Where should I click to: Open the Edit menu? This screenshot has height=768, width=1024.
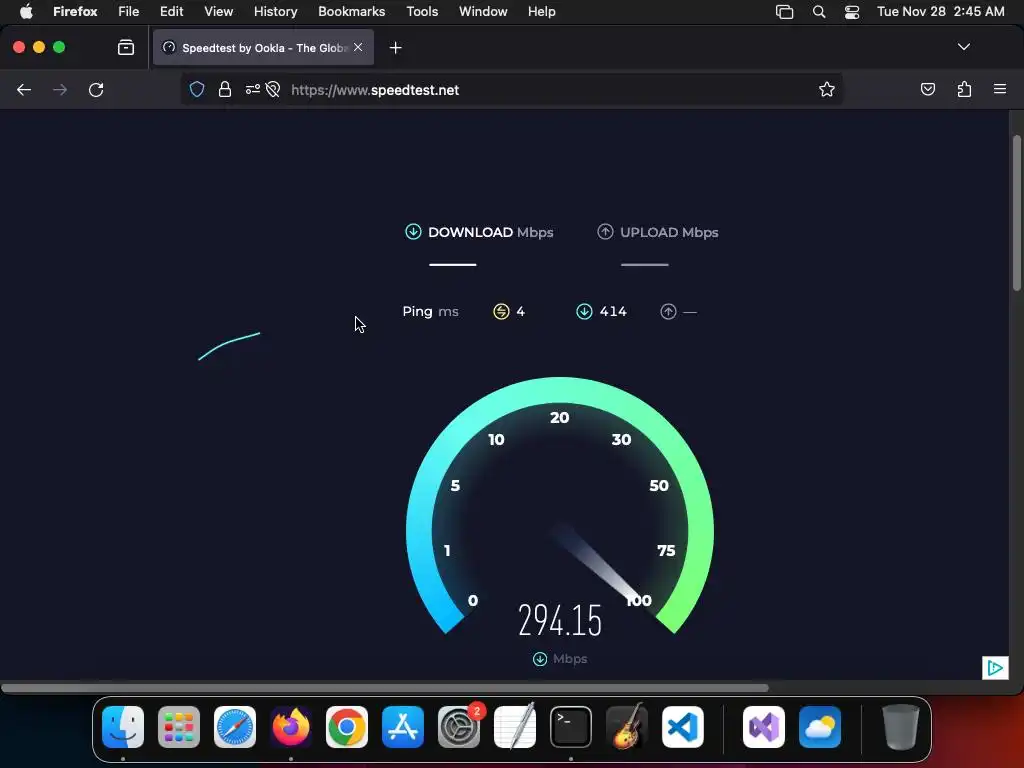tap(172, 12)
